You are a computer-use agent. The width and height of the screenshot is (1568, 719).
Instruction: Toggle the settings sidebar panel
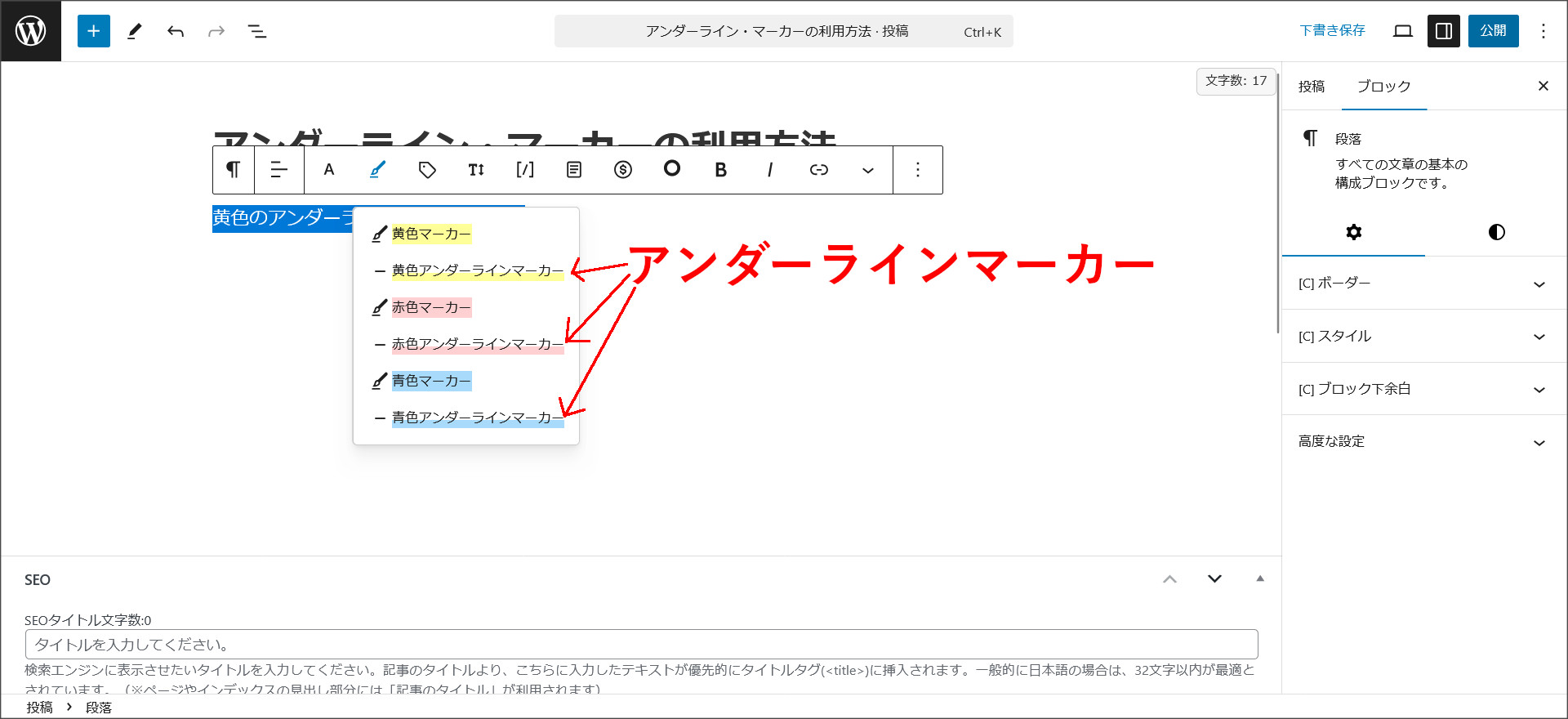pos(1444,31)
